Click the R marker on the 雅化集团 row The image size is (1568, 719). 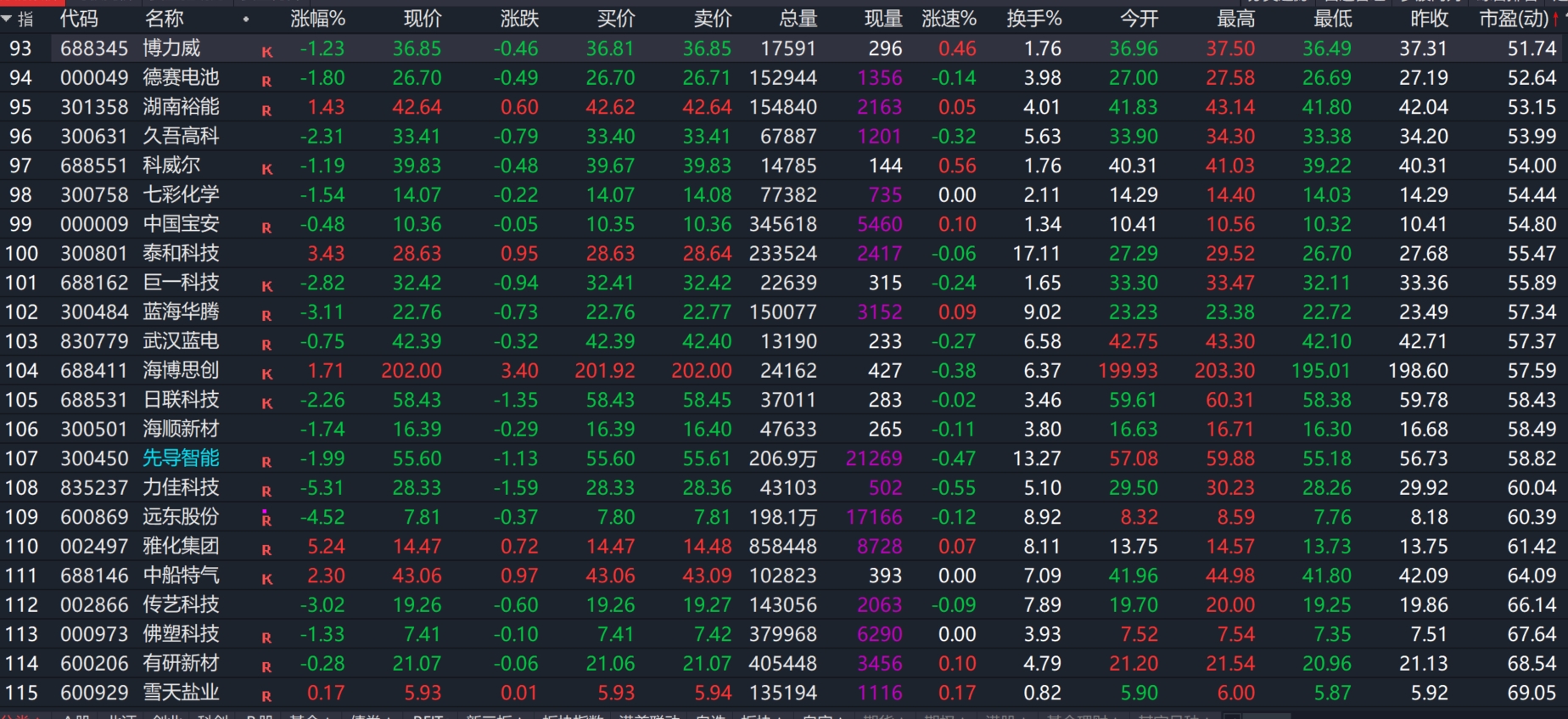pos(266,550)
